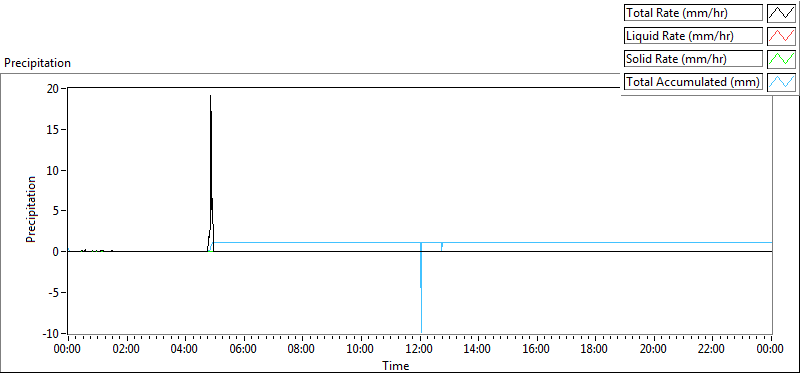800x373 pixels.
Task: Click the 04:00 time axis label
Action: pyautogui.click(x=184, y=349)
